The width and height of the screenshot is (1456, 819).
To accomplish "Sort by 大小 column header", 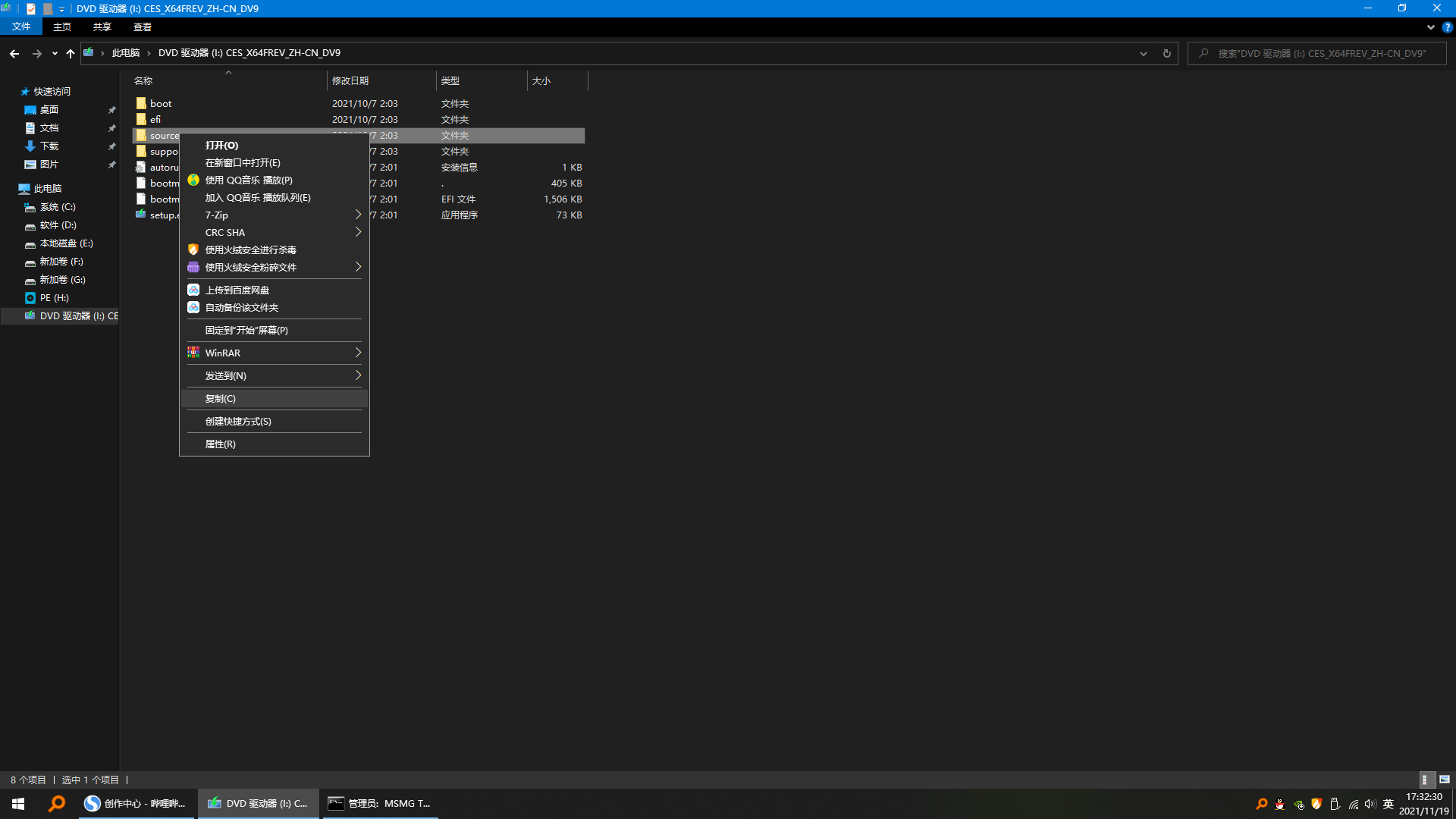I will [x=557, y=80].
